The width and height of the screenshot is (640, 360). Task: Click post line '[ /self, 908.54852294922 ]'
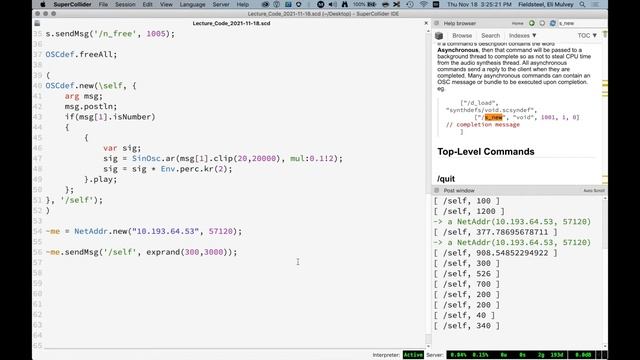[496, 253]
